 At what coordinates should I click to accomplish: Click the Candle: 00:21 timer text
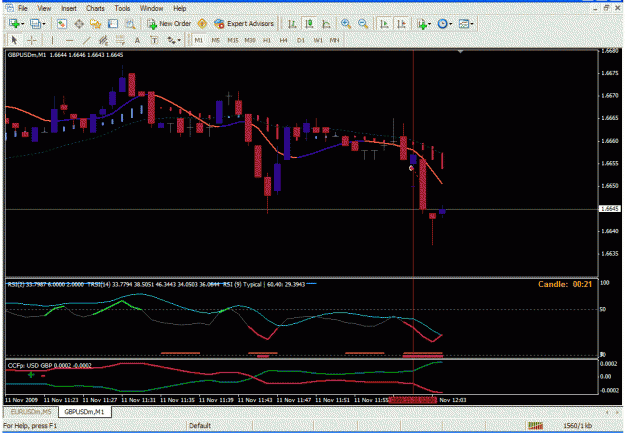[565, 284]
